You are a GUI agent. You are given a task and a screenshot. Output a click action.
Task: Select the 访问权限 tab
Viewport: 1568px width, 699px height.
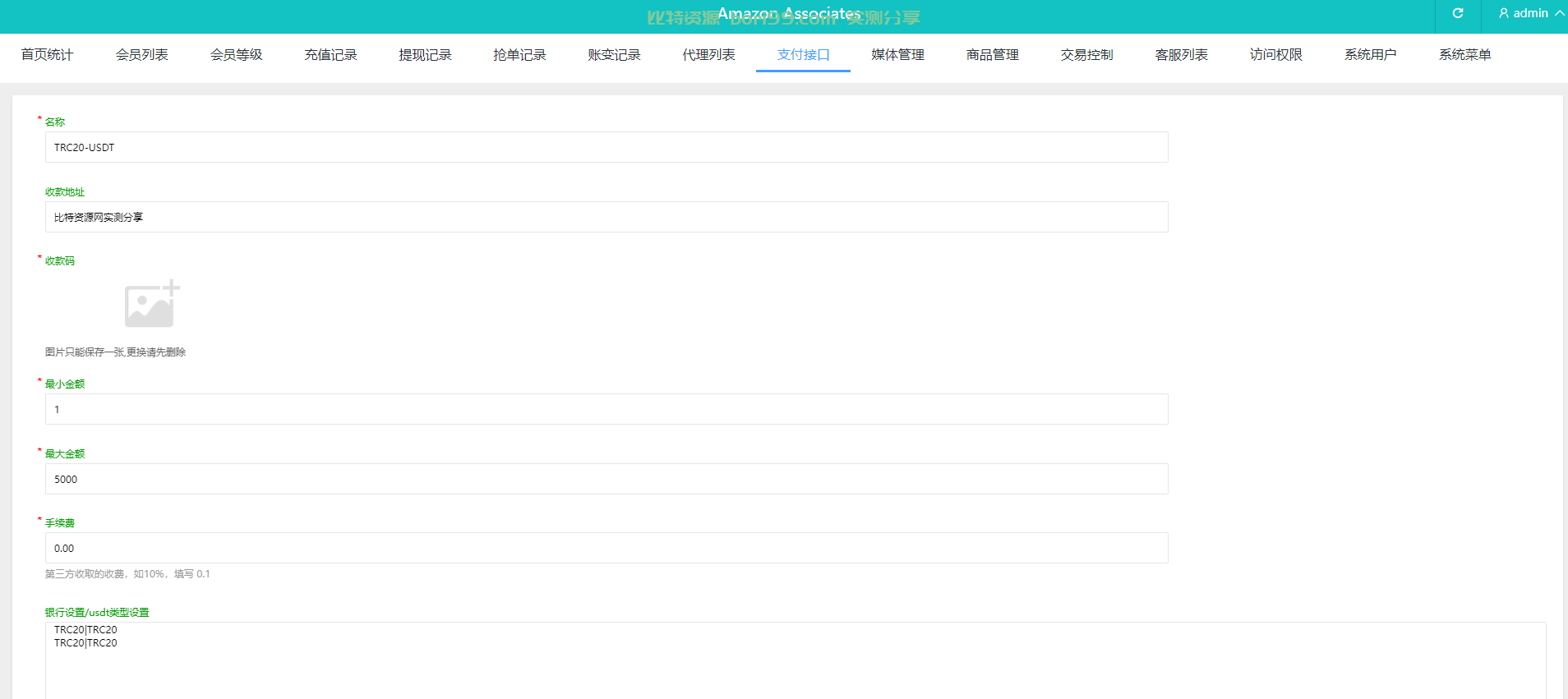coord(1275,55)
